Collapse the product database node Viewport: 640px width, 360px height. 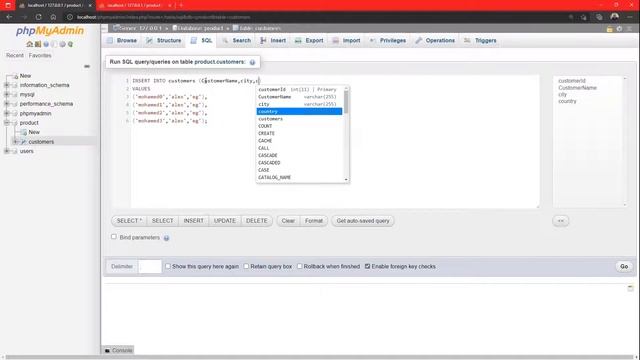(x=7, y=122)
